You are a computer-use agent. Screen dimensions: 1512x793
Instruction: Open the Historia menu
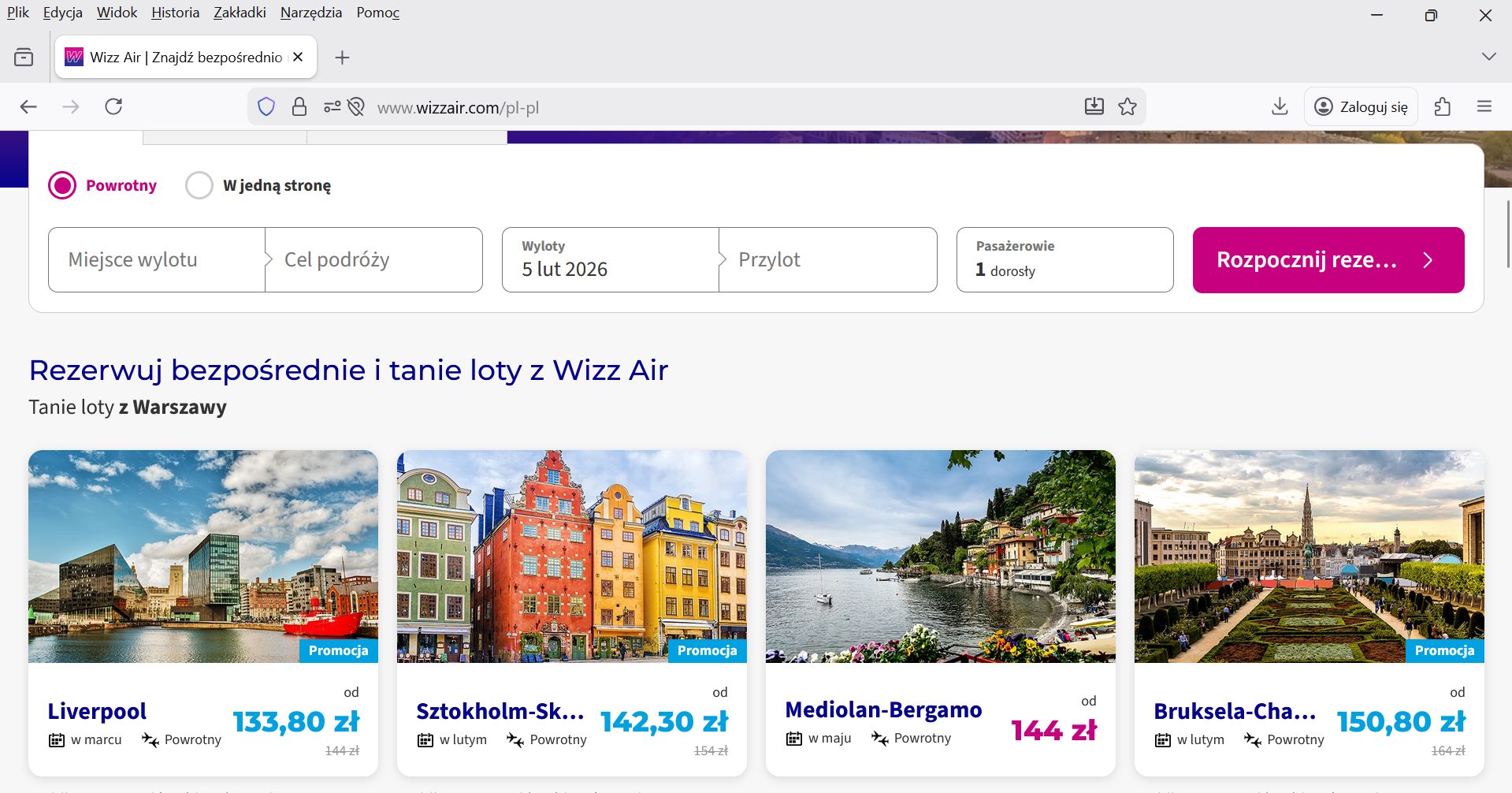coord(175,13)
